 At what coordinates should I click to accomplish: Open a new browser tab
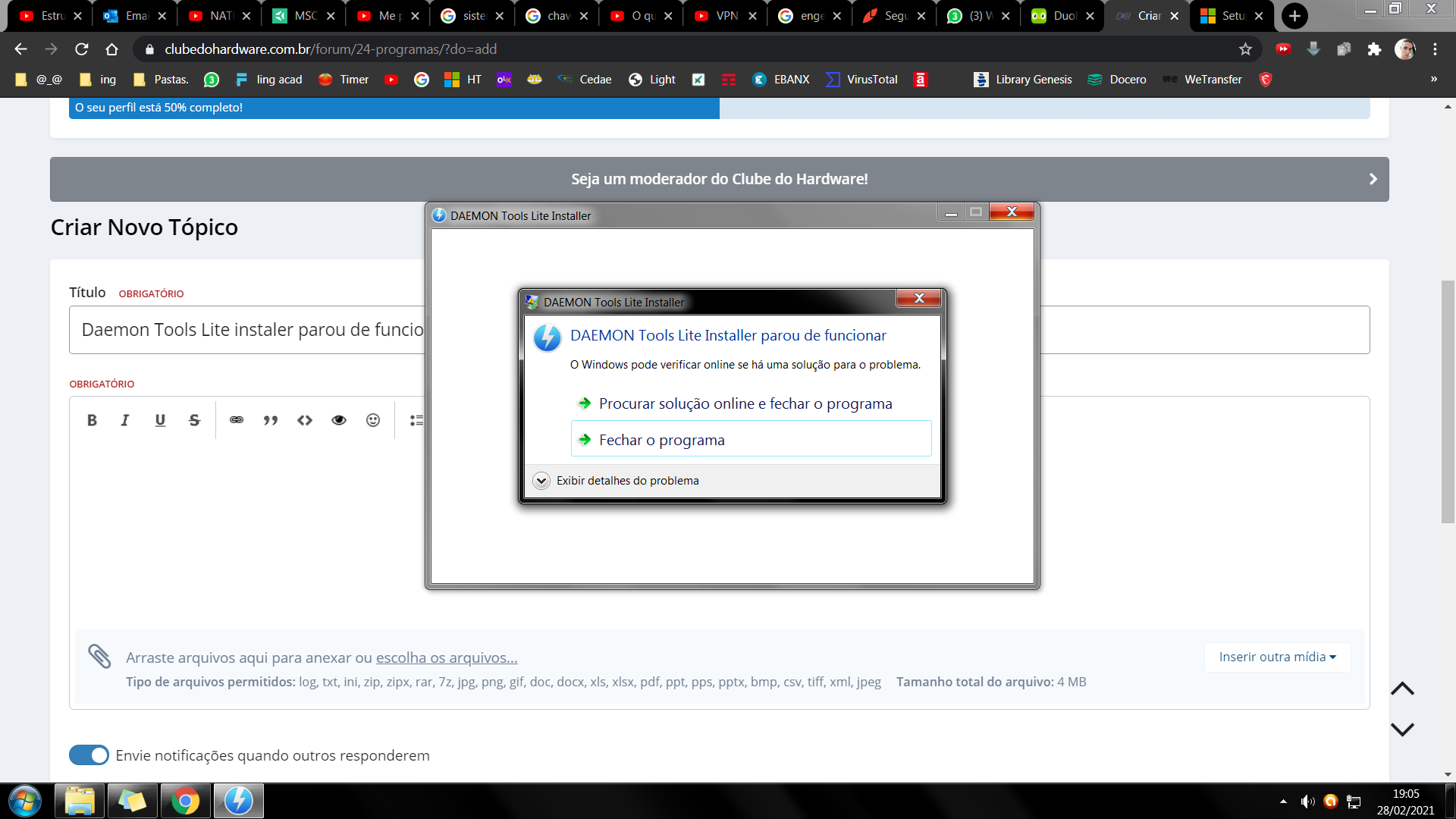point(1294,16)
